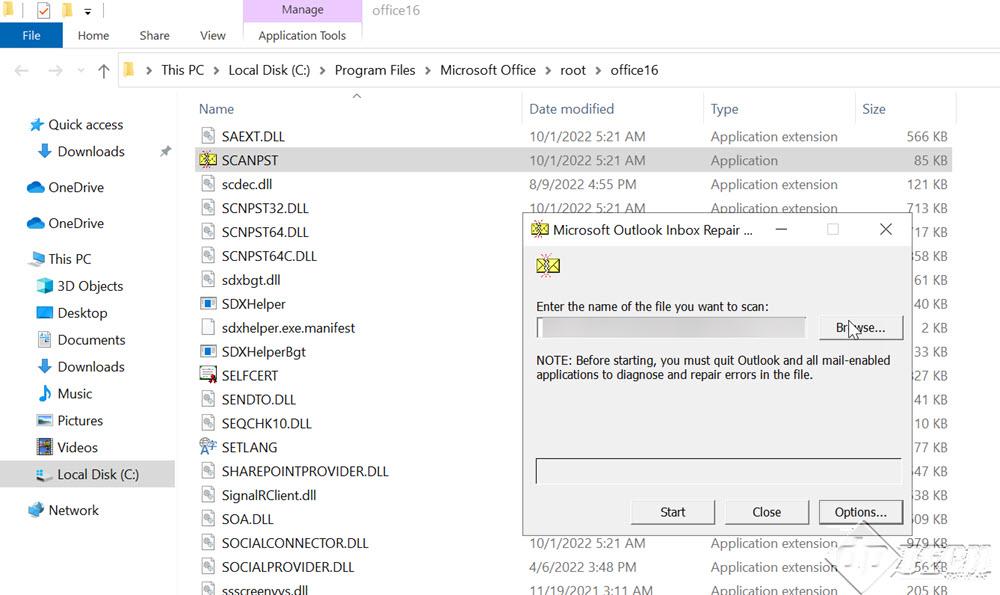Viewport: 1000px width, 595px height.
Task: Select sdxbgt.dll in the file list
Action: [x=251, y=280]
